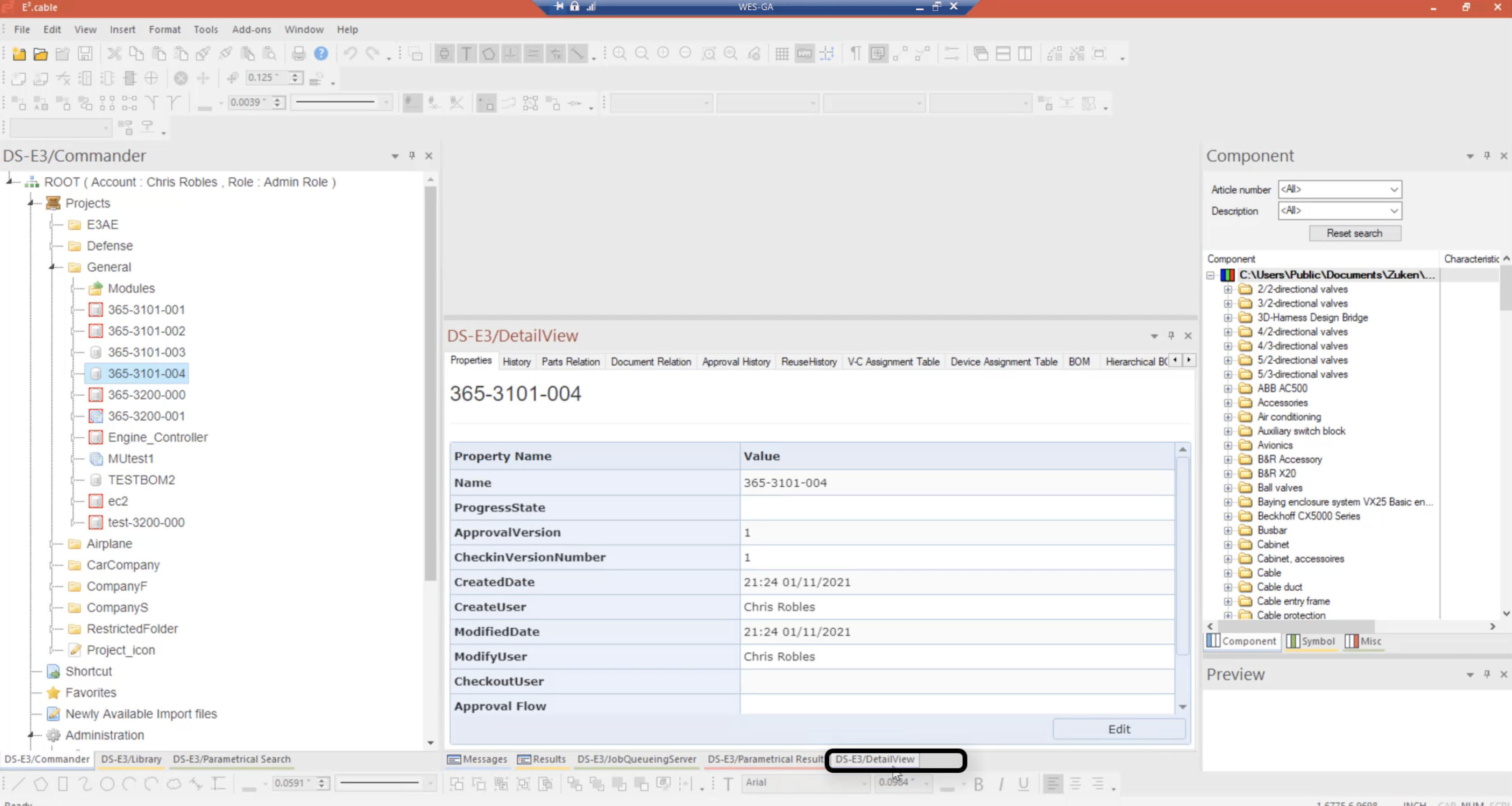Select the Insert Text 'T' tool

pyautogui.click(x=467, y=54)
